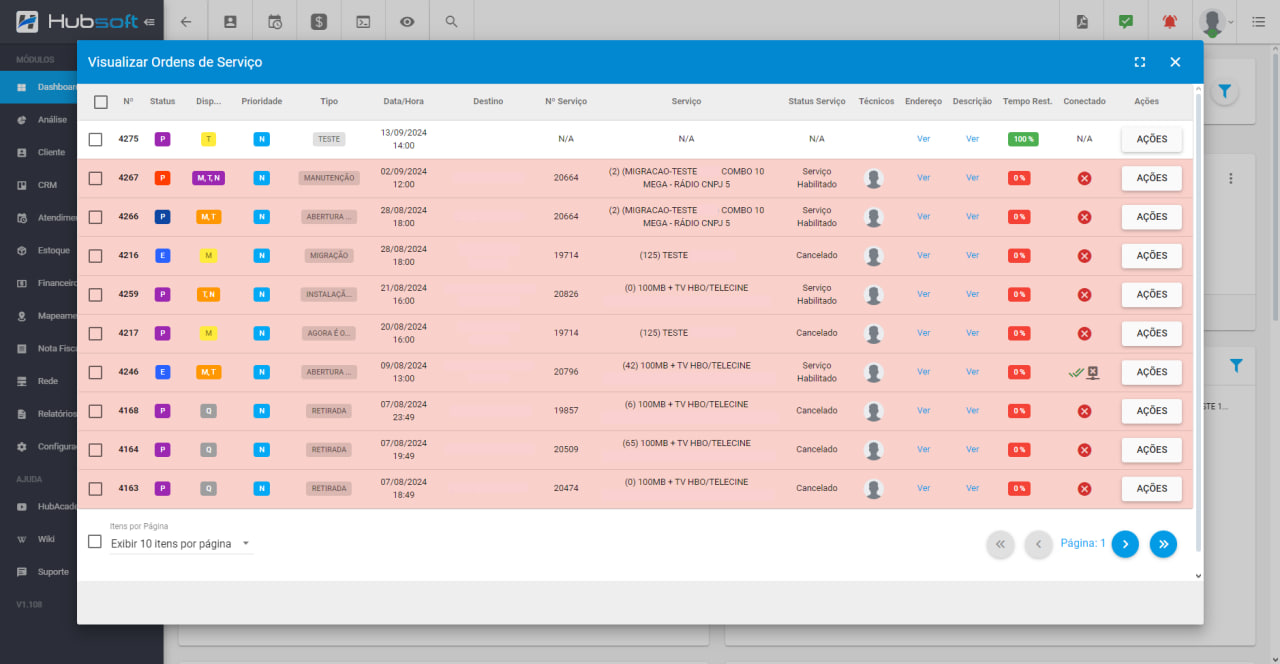
Task: Click the connection status icons for order 4246
Action: [x=1084, y=372]
